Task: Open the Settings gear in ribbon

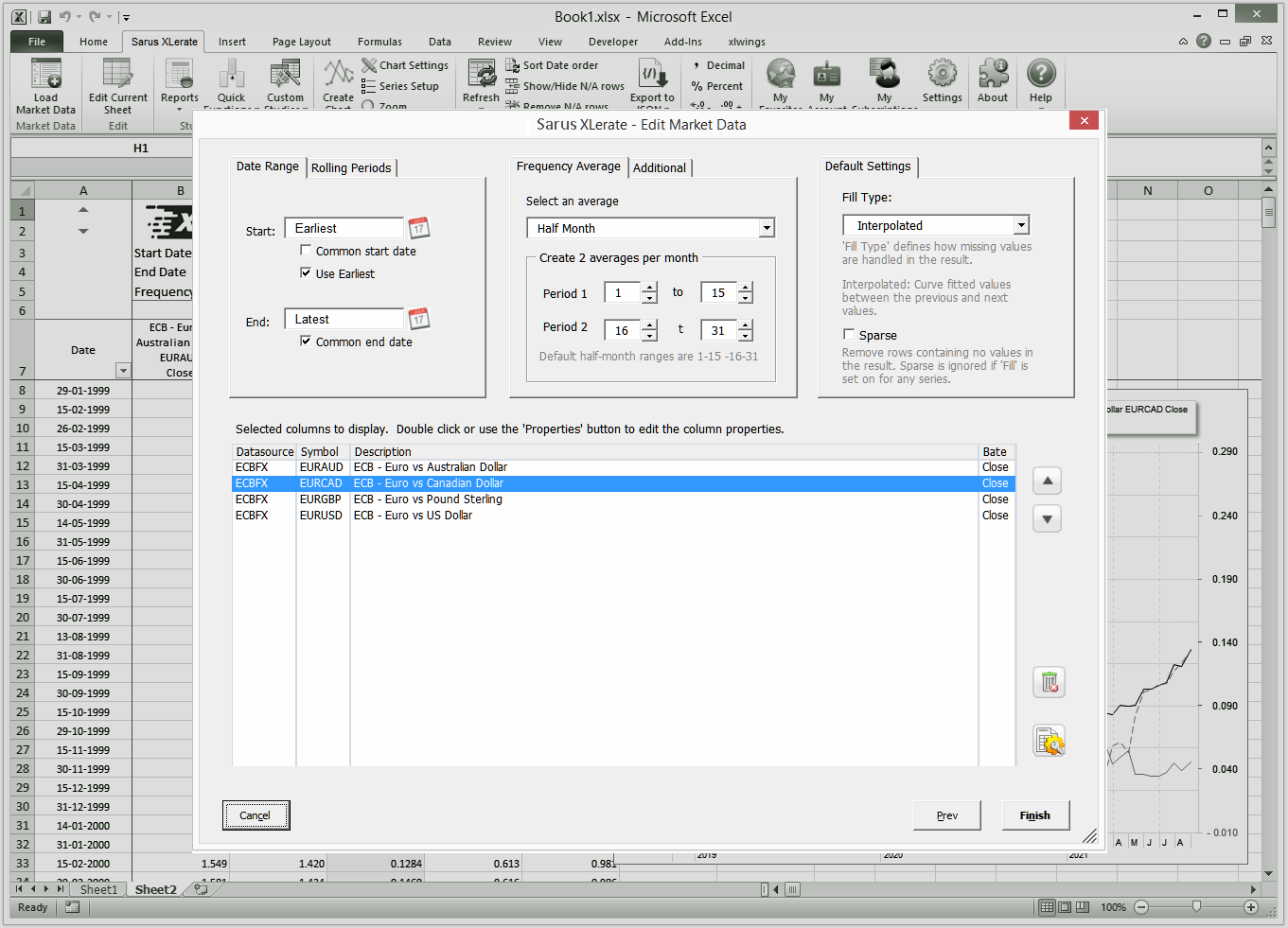Action: point(942,74)
